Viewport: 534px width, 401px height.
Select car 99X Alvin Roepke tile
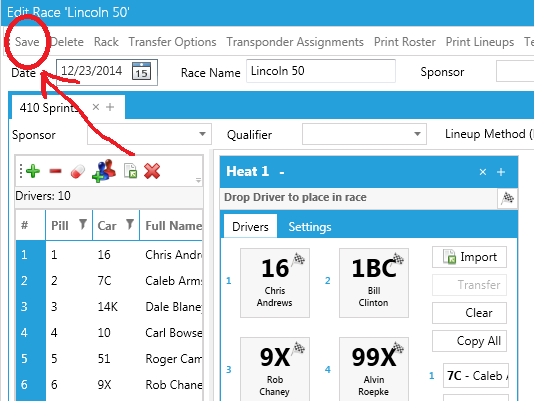[374, 369]
